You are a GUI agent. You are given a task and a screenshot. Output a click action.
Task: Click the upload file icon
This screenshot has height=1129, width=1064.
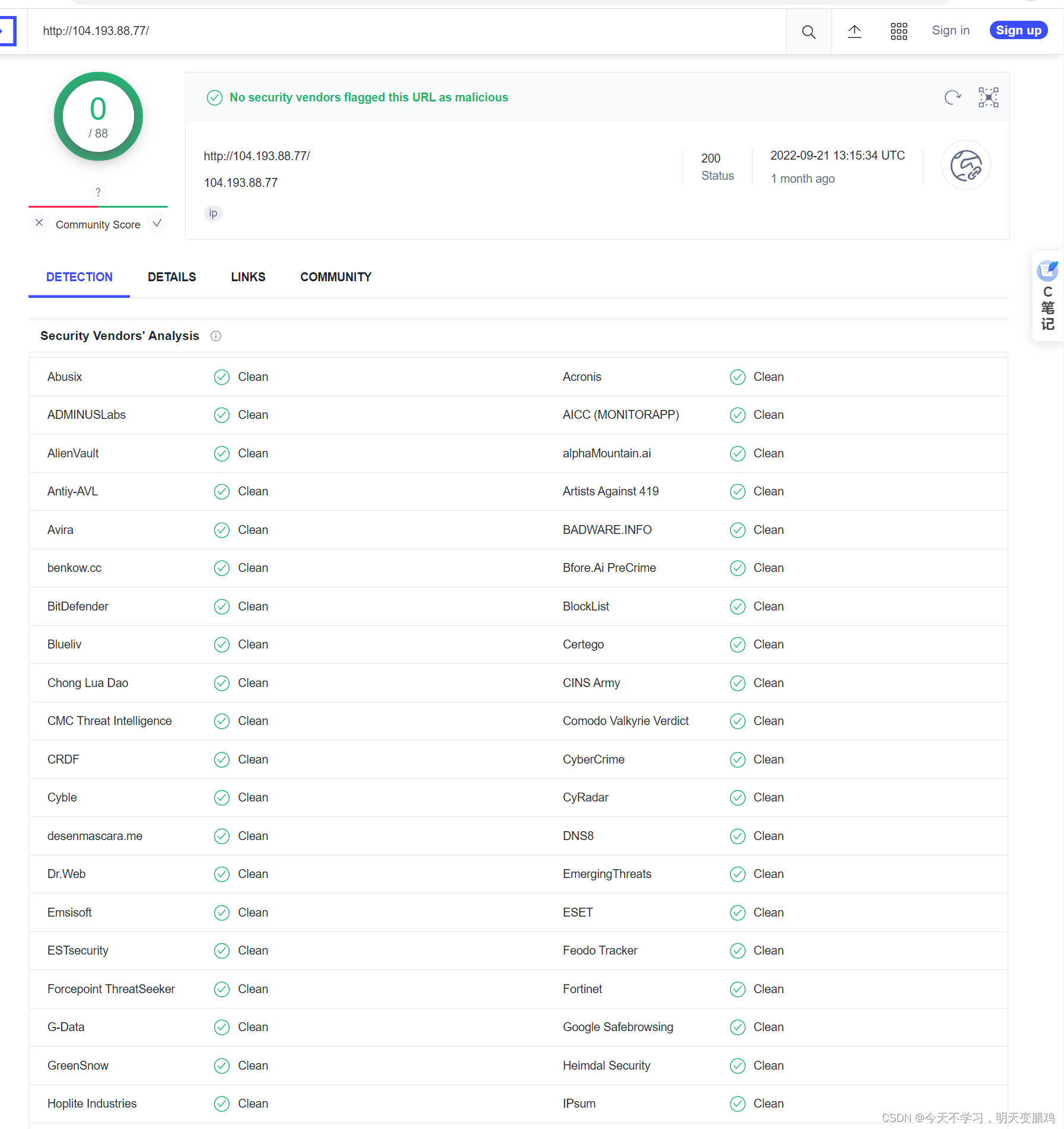(x=854, y=31)
